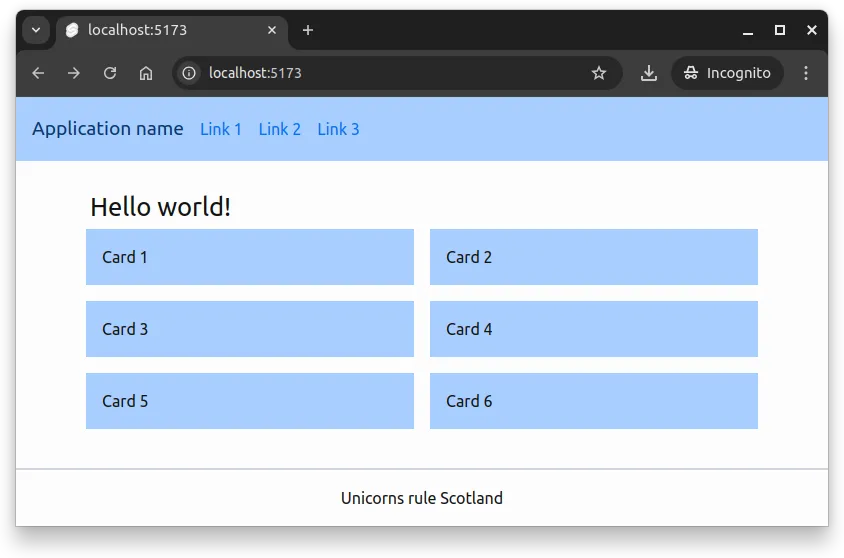Open a new tab with plus button
This screenshot has height=558, width=844.
[x=308, y=30]
